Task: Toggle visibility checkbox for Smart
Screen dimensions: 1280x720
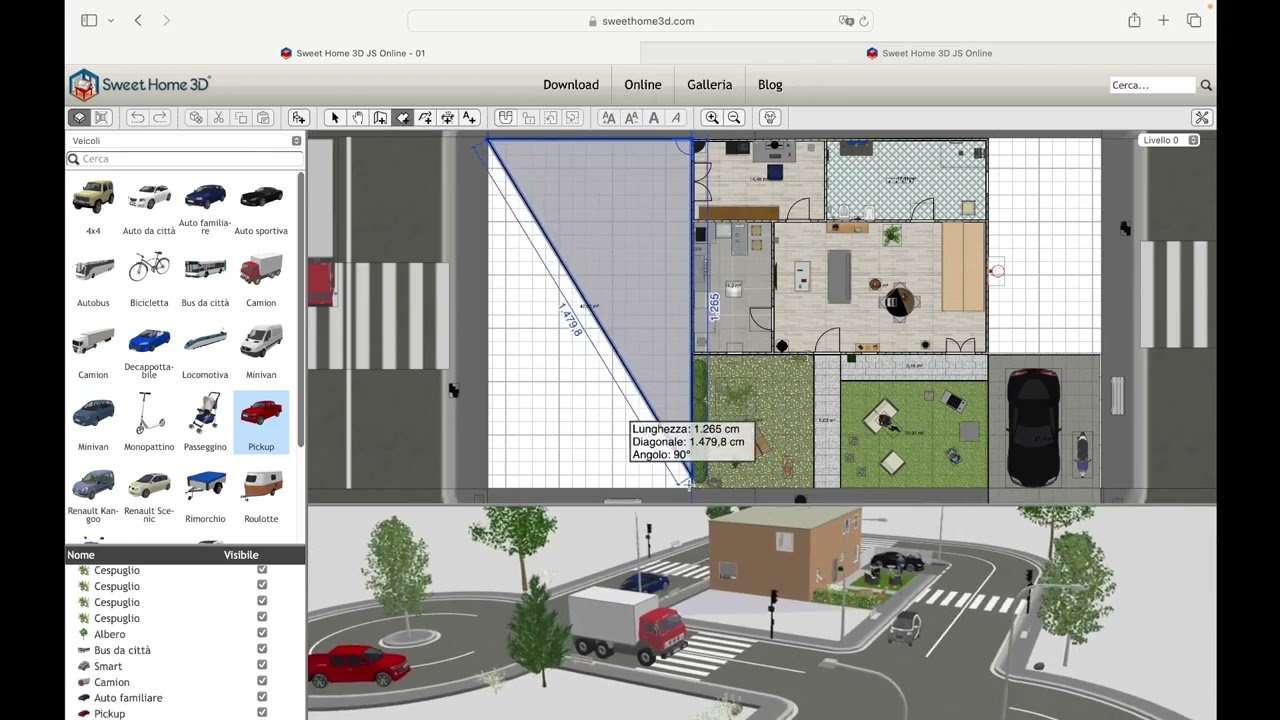Action: (262, 665)
